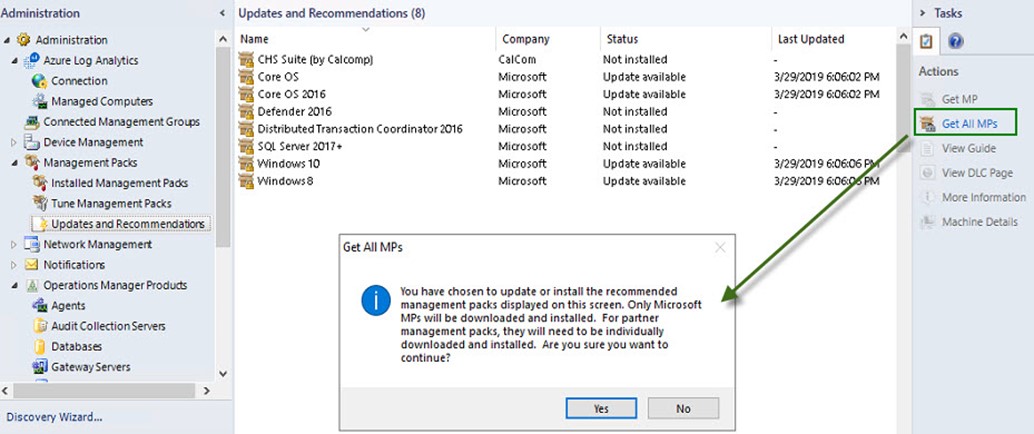1034x434 pixels.
Task: Click No in Get All MPs dialog
Action: 683,408
